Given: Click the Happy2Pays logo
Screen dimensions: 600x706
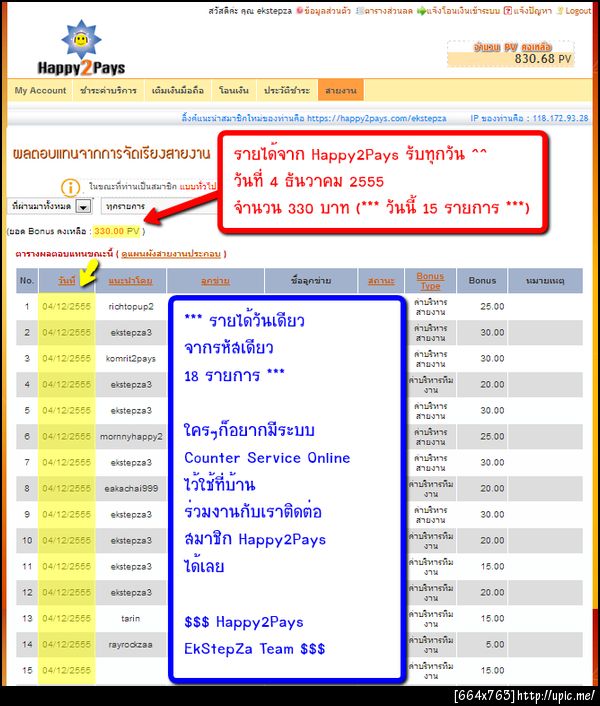Looking at the screenshot, I should point(81,48).
